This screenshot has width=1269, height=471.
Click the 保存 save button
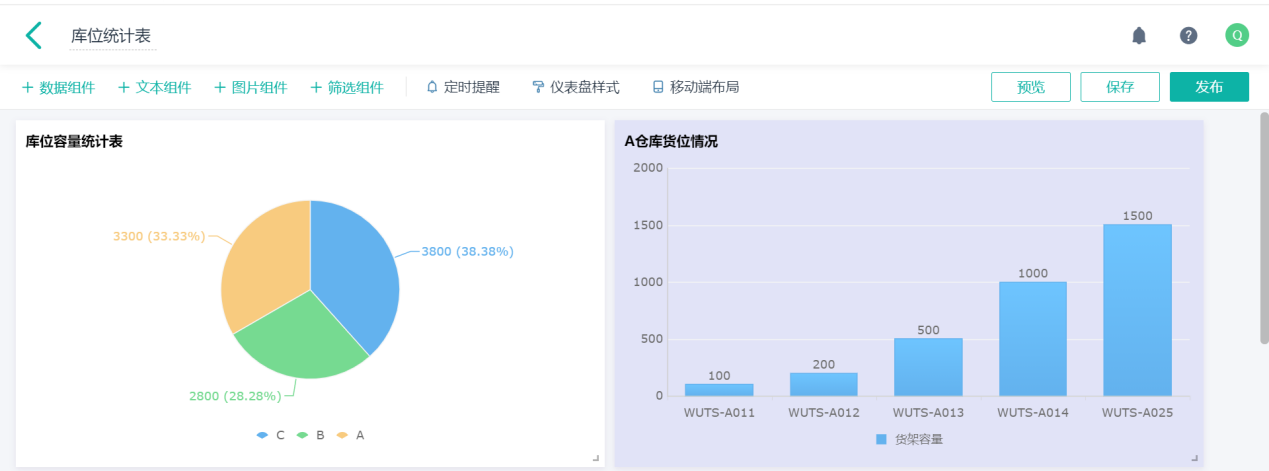1119,87
